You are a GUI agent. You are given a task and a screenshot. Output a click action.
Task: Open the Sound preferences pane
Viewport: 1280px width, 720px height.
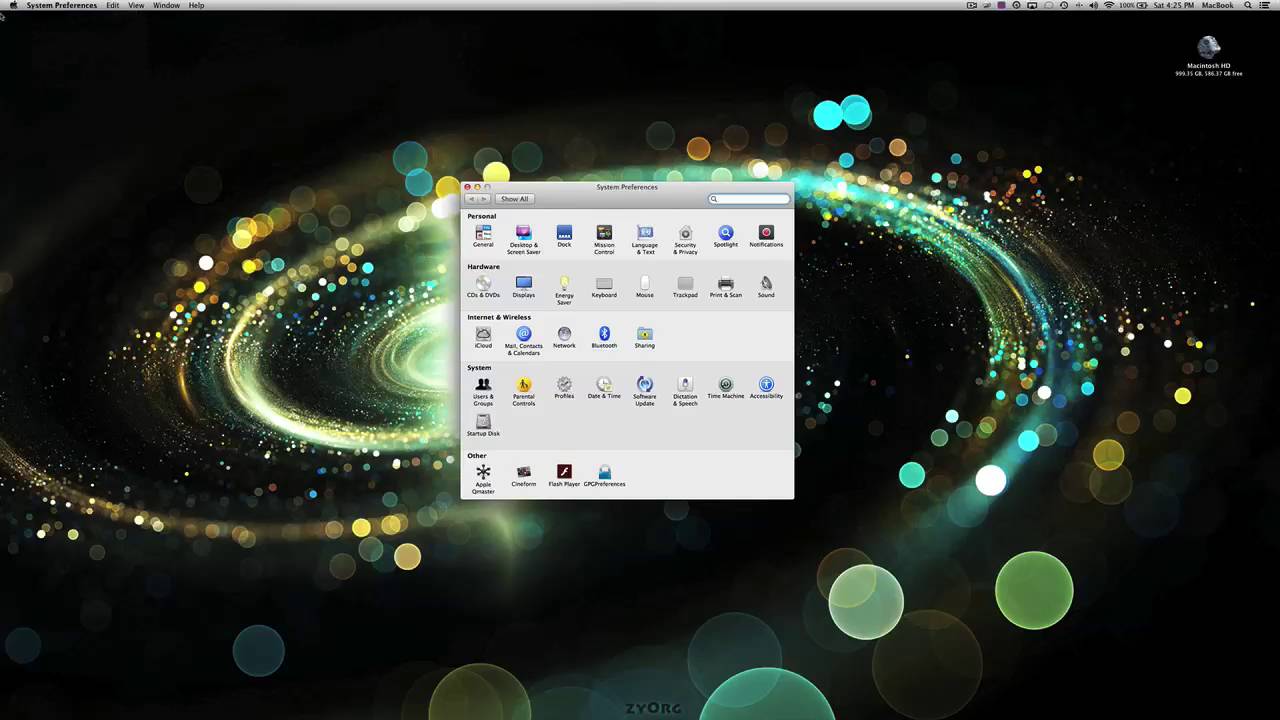point(766,287)
